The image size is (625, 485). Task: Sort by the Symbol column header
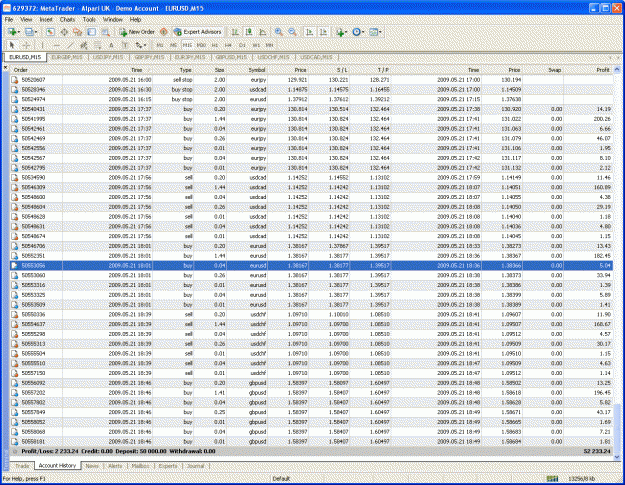click(247, 70)
